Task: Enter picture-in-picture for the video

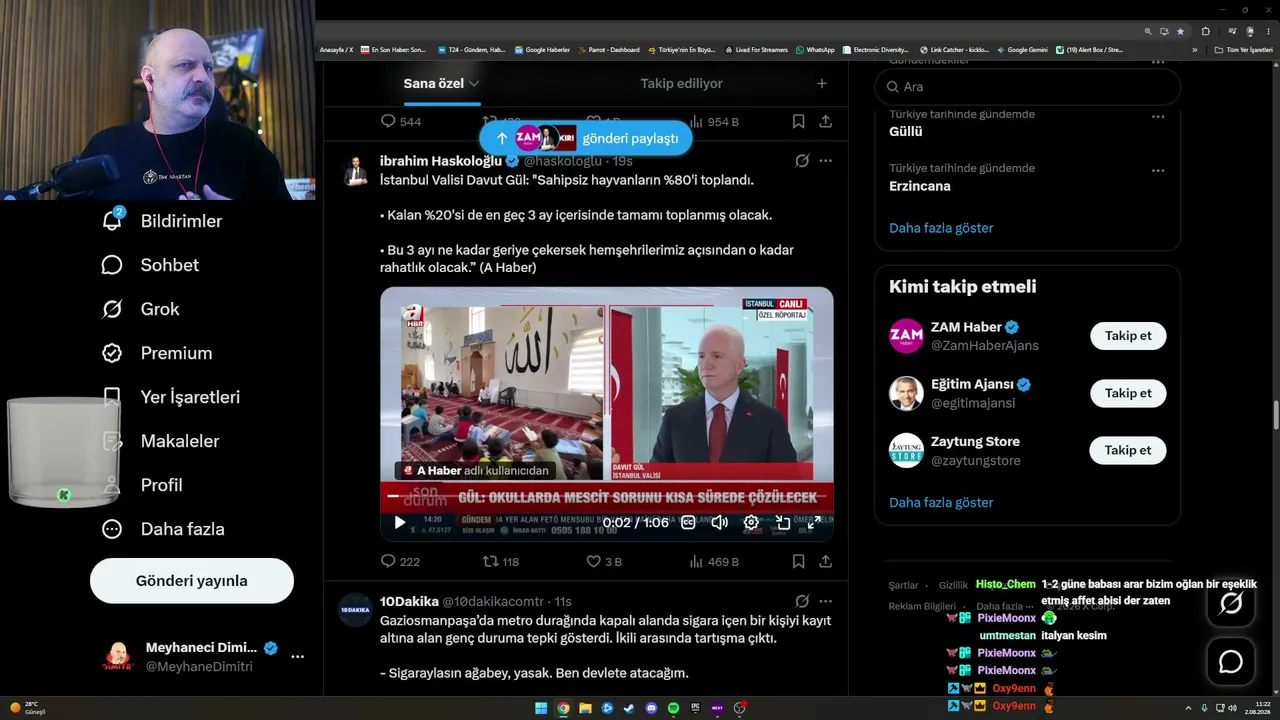Action: pos(783,522)
